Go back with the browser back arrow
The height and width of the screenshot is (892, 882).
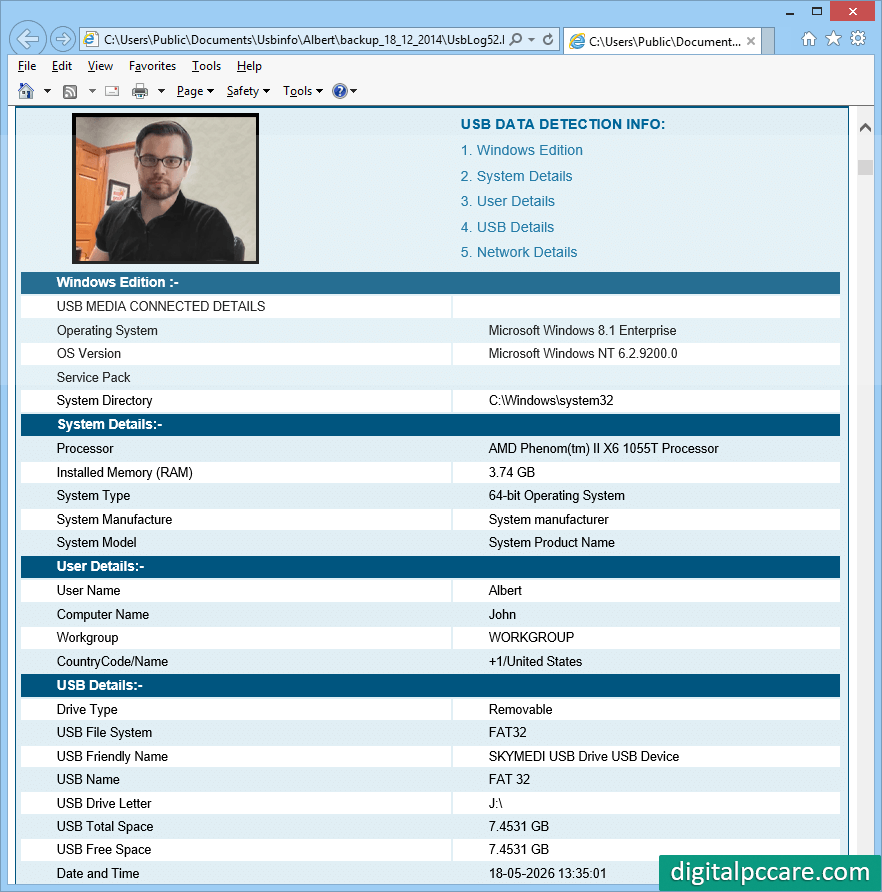pyautogui.click(x=27, y=39)
